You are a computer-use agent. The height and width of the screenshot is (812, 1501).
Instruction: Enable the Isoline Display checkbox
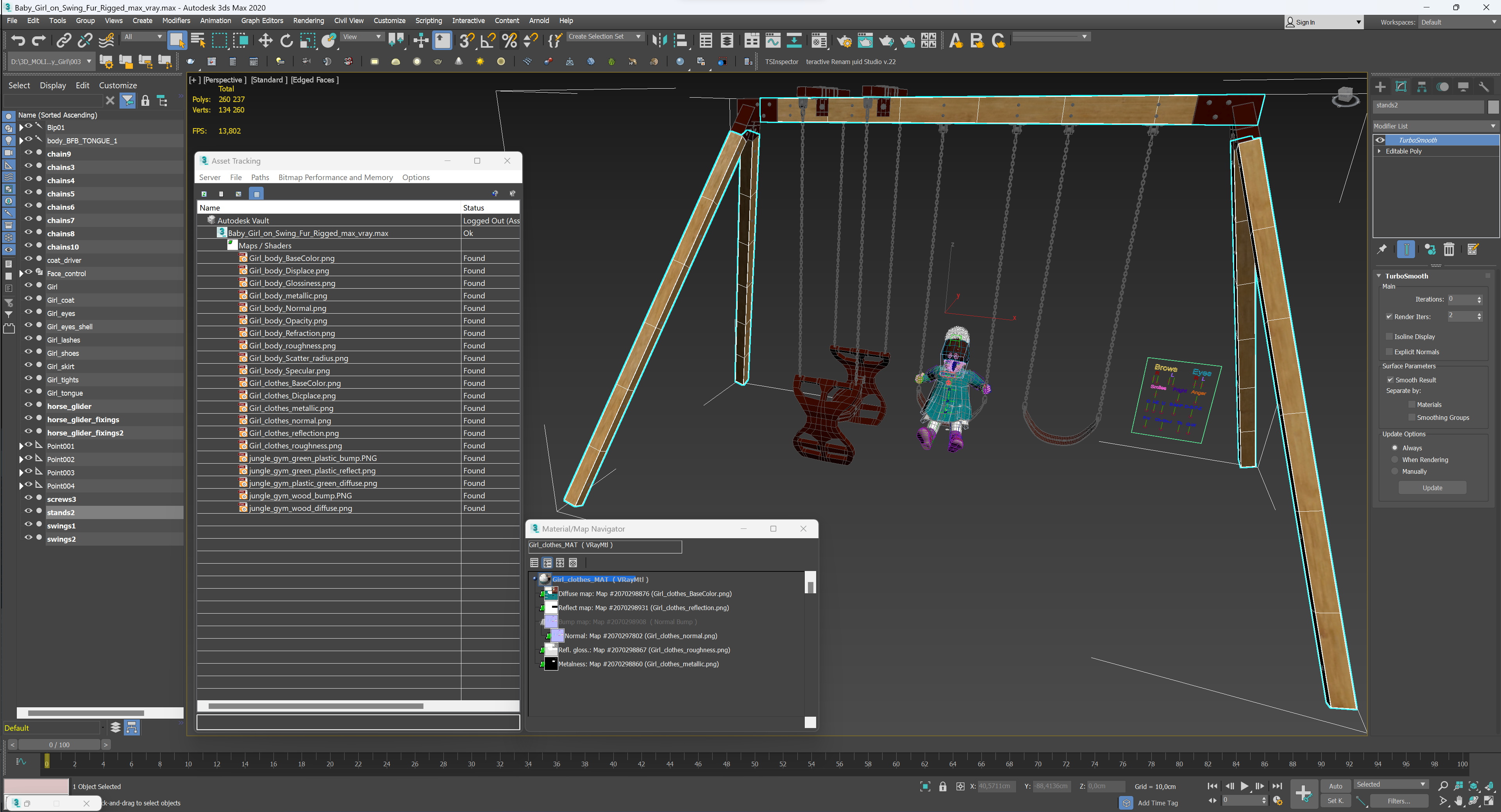coord(1389,337)
